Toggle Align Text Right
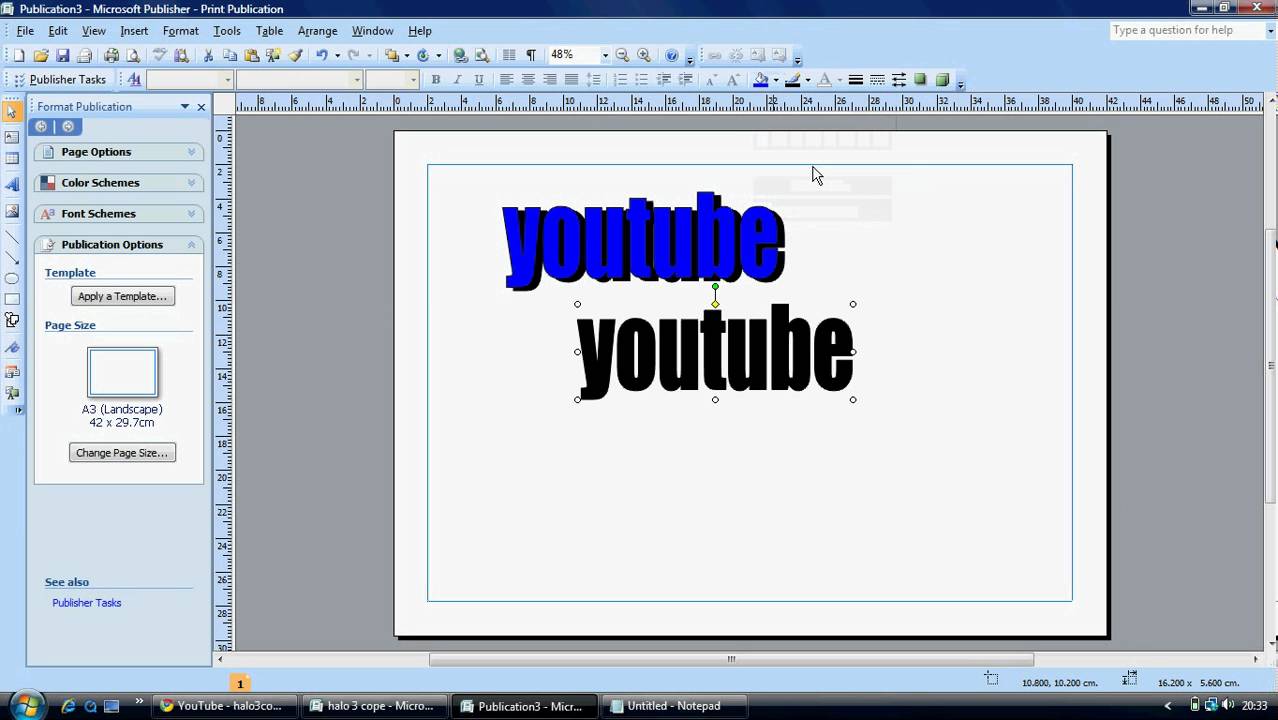Image resolution: width=1278 pixels, height=720 pixels. click(550, 80)
